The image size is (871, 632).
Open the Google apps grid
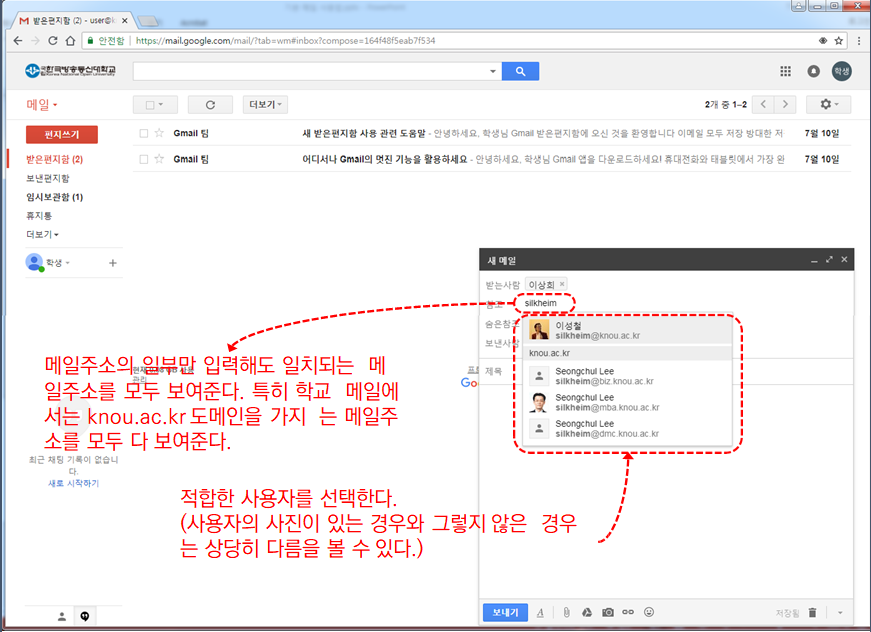[x=785, y=71]
